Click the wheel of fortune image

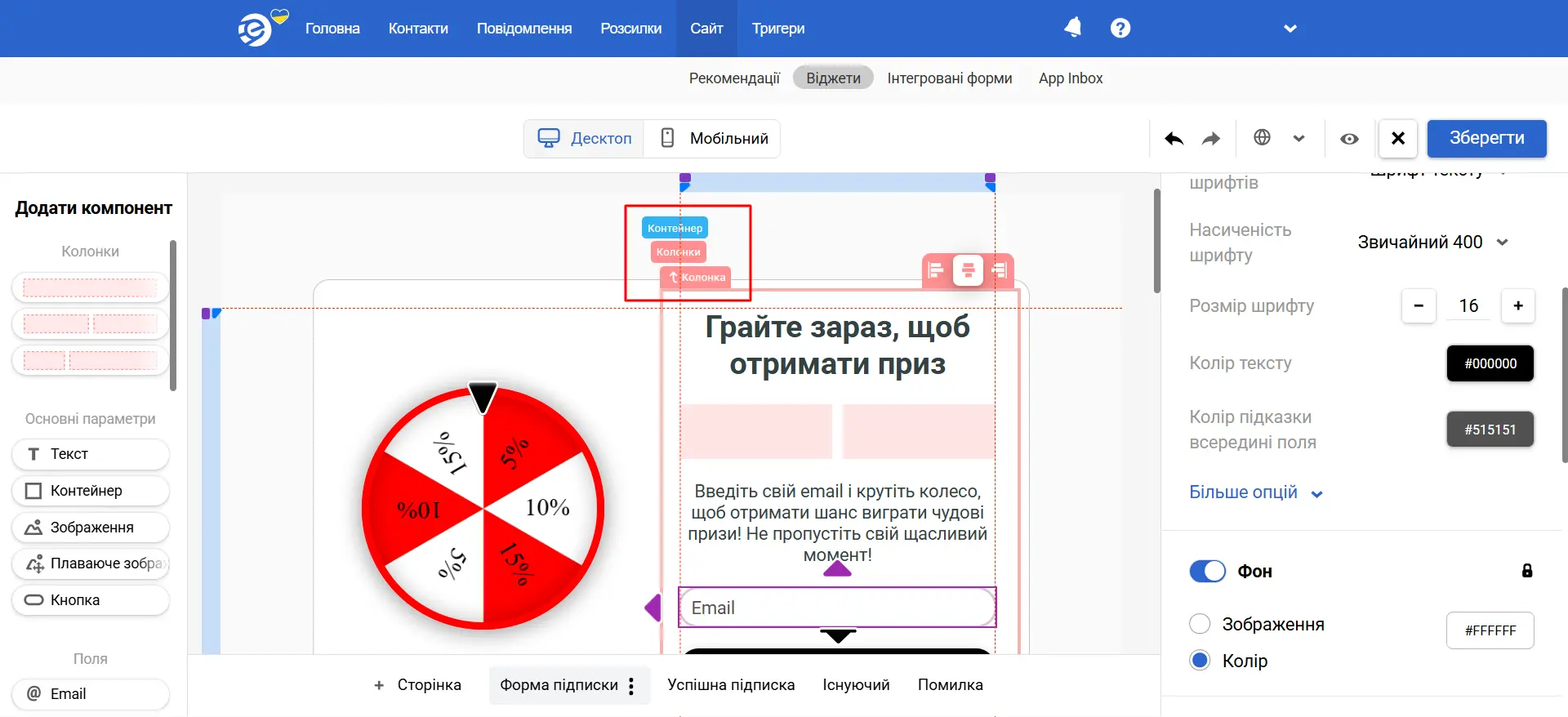click(483, 506)
